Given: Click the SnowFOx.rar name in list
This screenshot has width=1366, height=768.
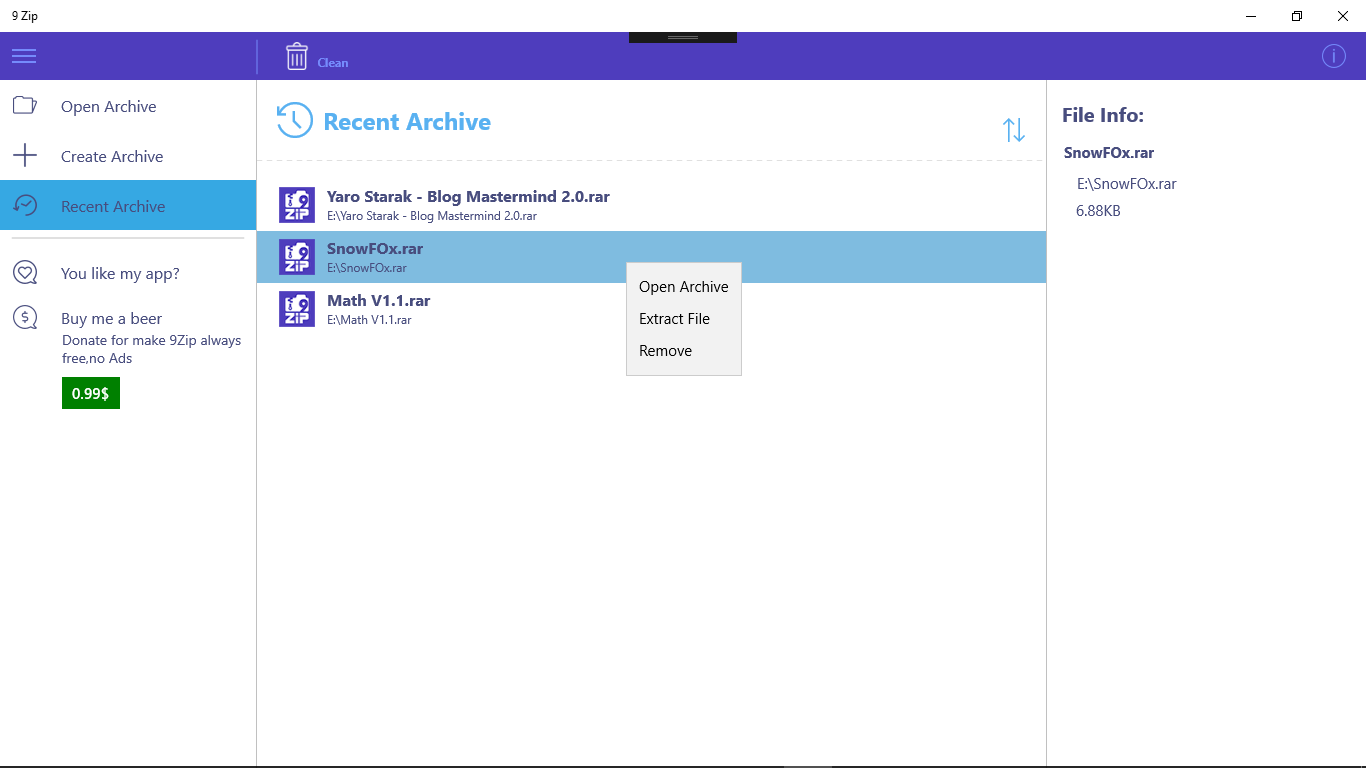Looking at the screenshot, I should [x=375, y=249].
